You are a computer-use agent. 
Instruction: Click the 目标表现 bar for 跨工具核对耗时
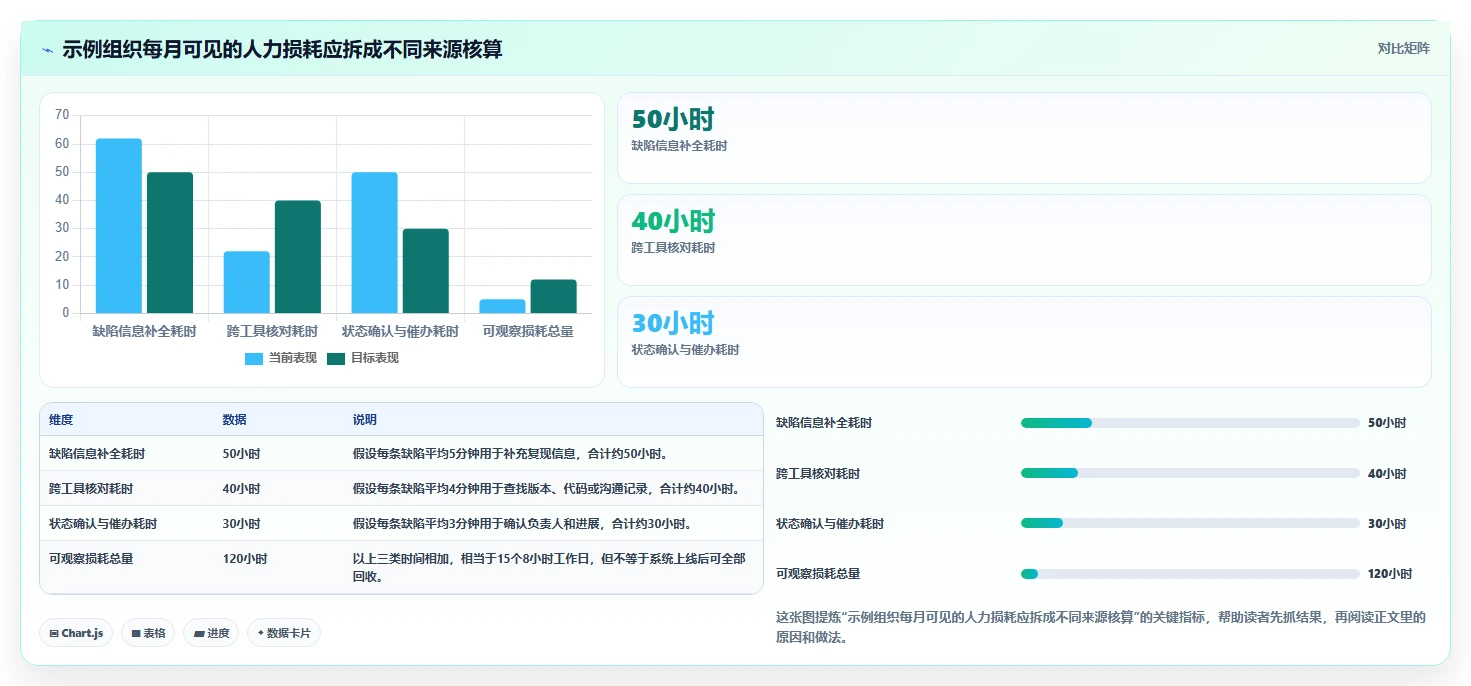298,257
